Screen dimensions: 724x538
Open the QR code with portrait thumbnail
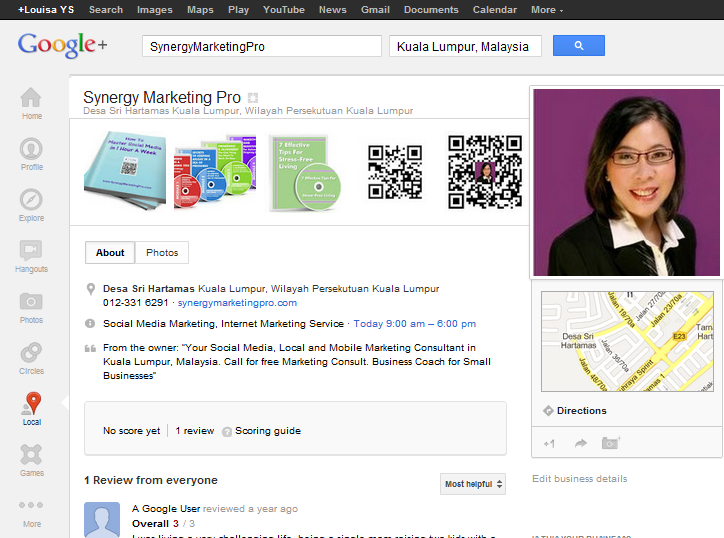pyautogui.click(x=485, y=172)
